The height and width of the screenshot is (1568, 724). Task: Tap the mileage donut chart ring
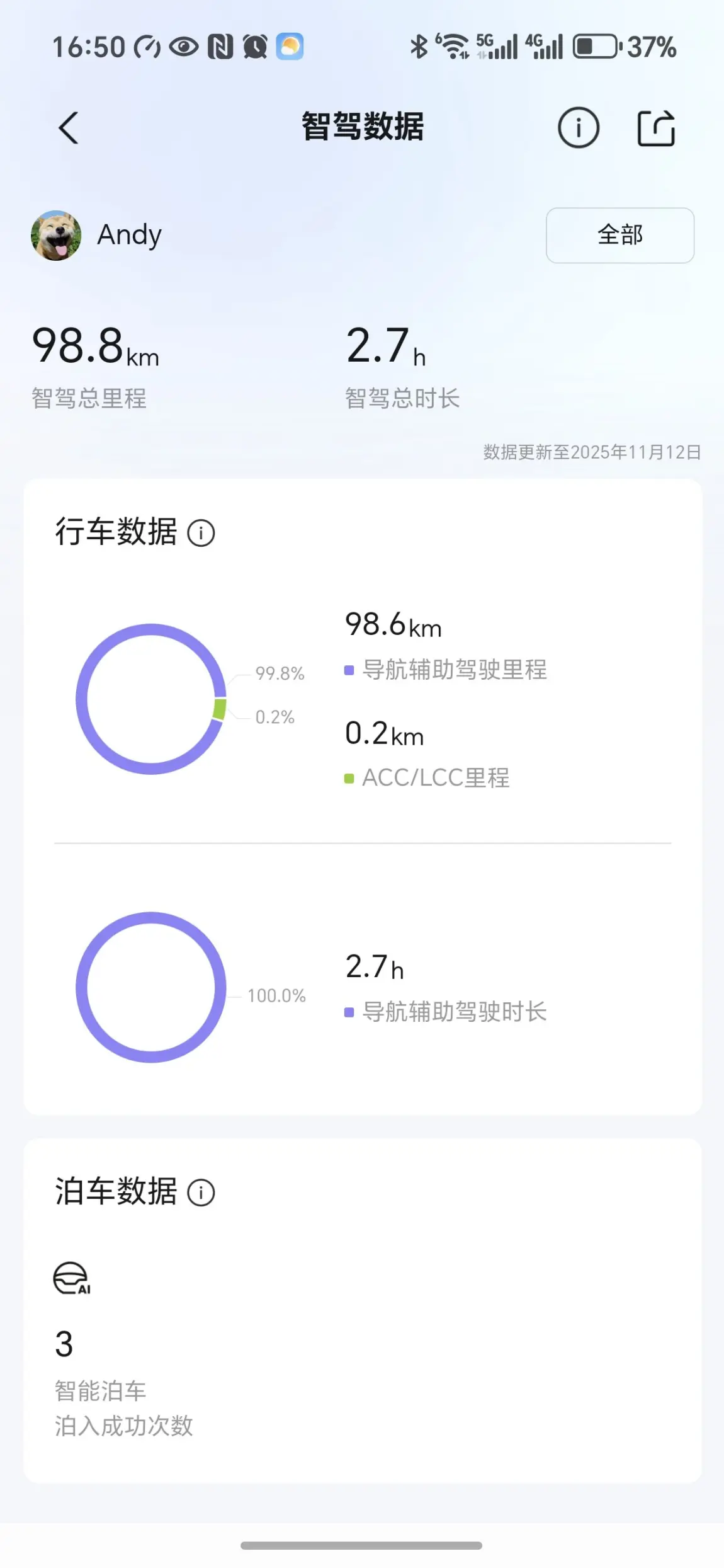coord(81,699)
